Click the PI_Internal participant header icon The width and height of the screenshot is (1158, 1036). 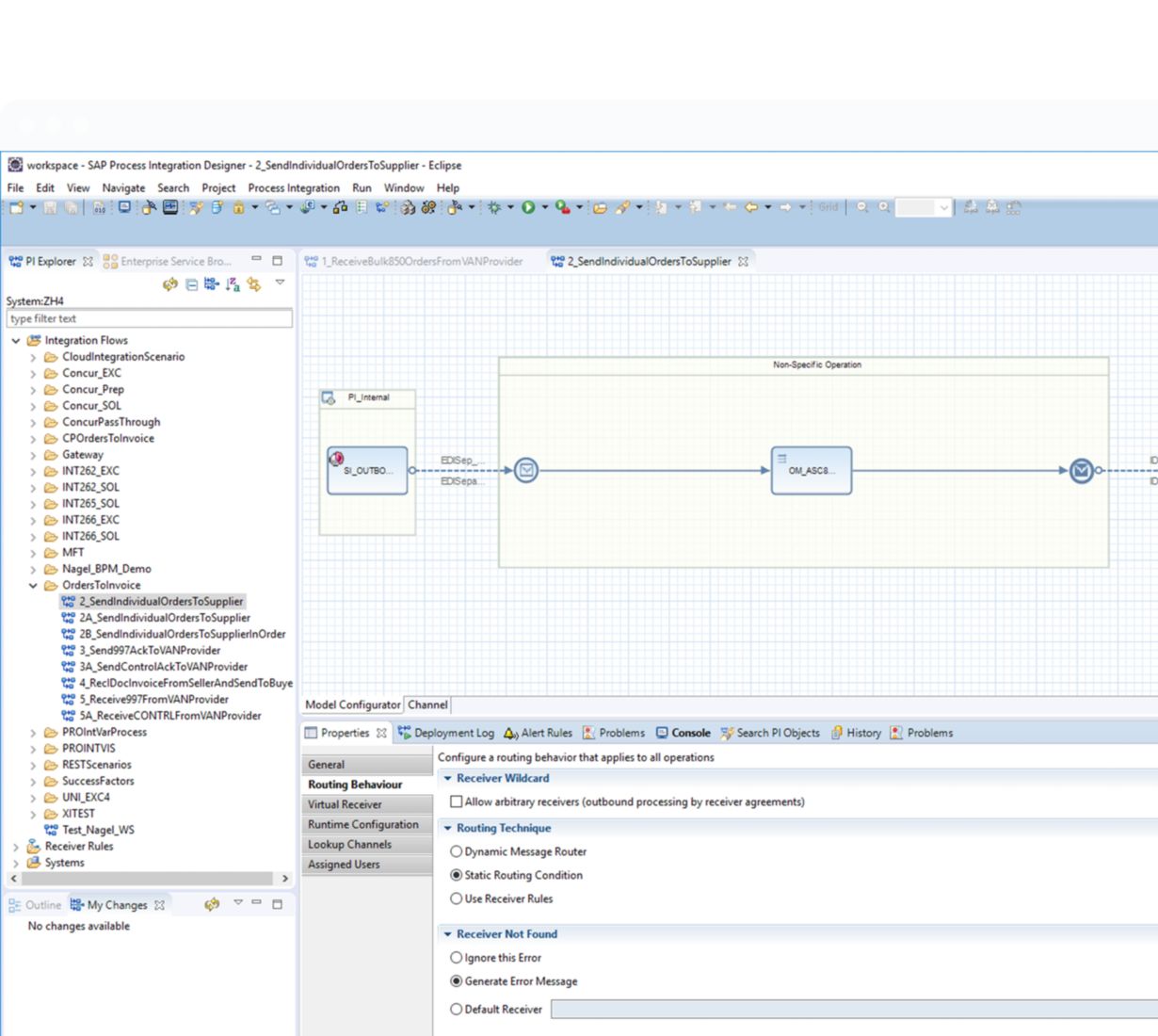pyautogui.click(x=329, y=397)
